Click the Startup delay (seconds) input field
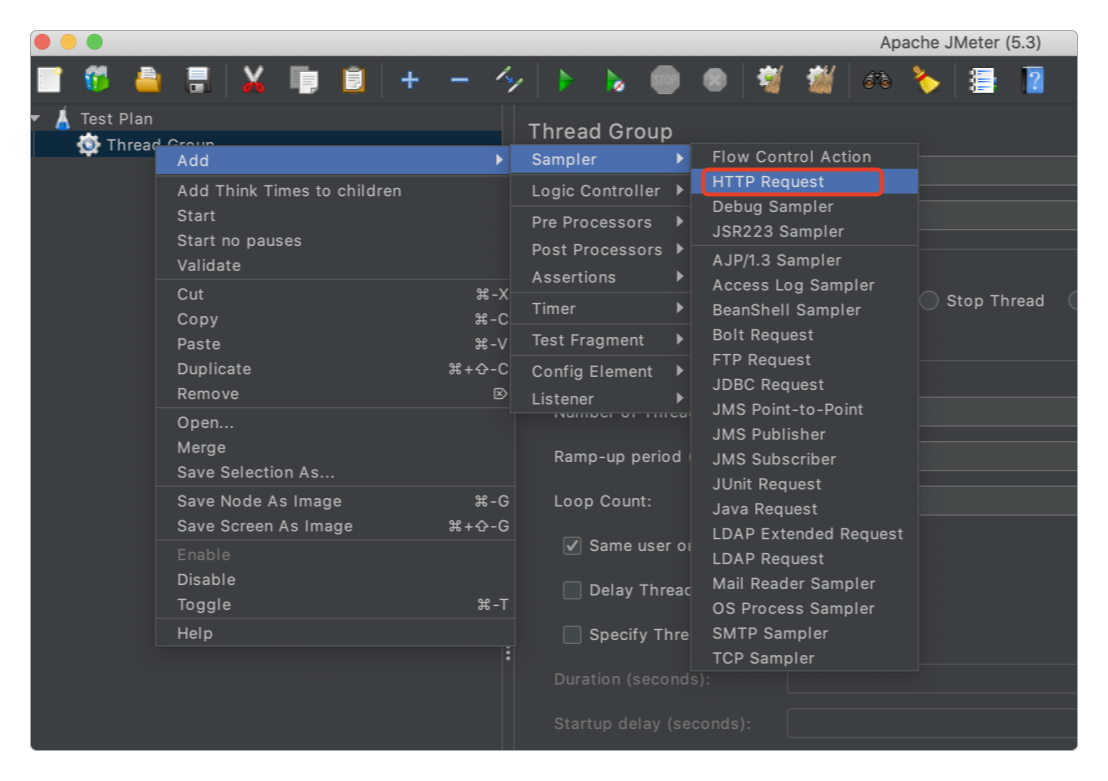The image size is (1108, 781). [x=932, y=723]
